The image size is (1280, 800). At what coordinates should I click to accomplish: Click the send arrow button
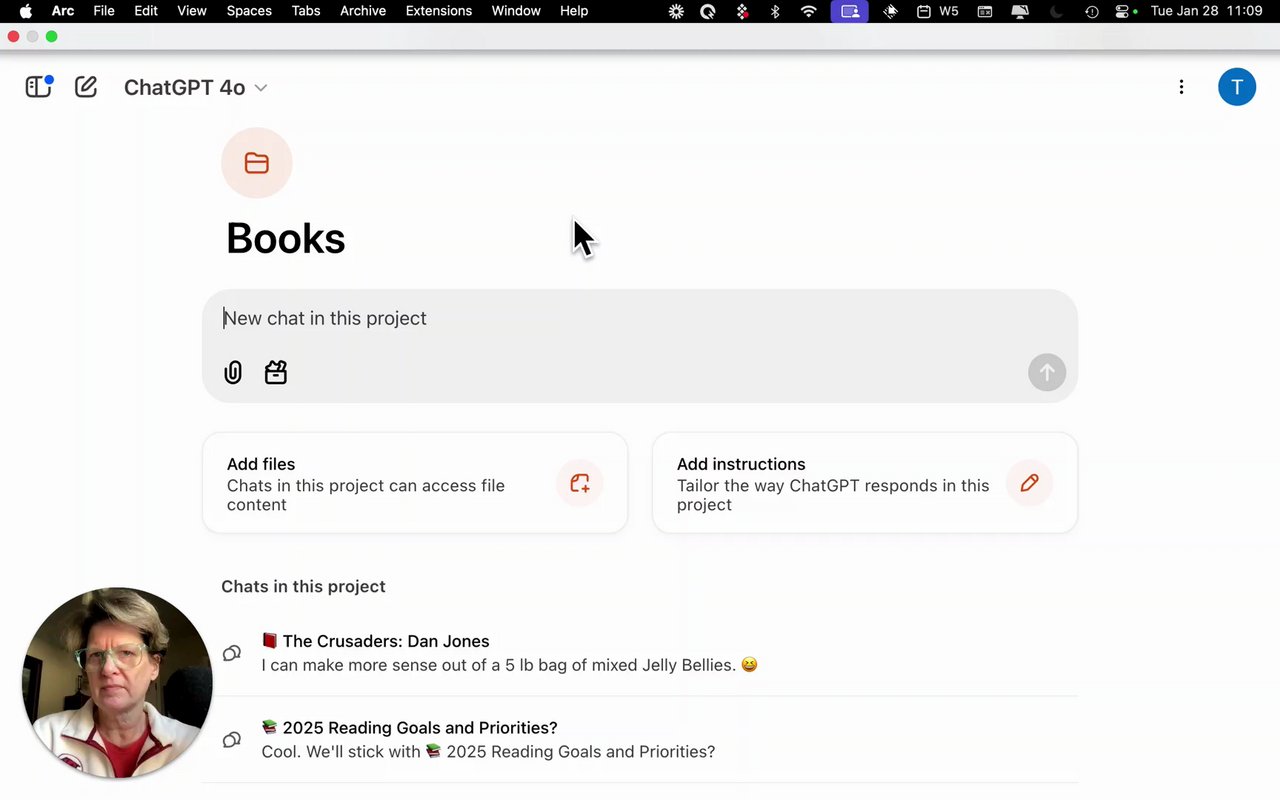point(1047,372)
